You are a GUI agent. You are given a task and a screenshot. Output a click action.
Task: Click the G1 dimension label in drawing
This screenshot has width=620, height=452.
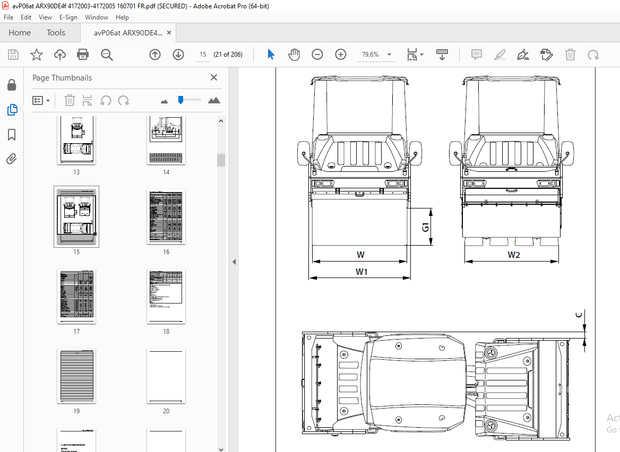[x=425, y=227]
